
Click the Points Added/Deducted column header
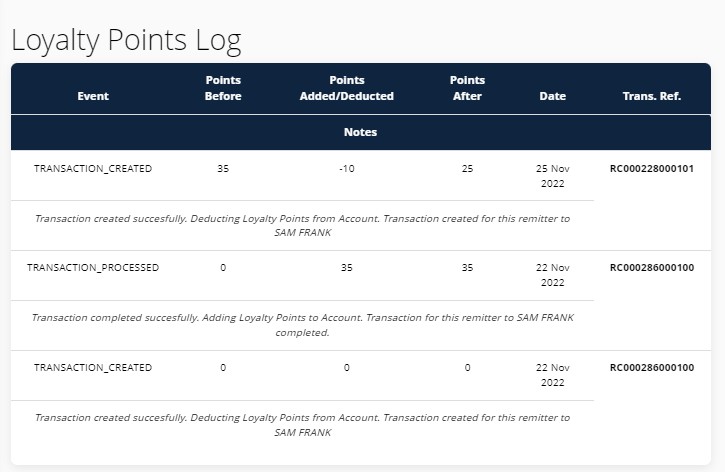(x=346, y=88)
